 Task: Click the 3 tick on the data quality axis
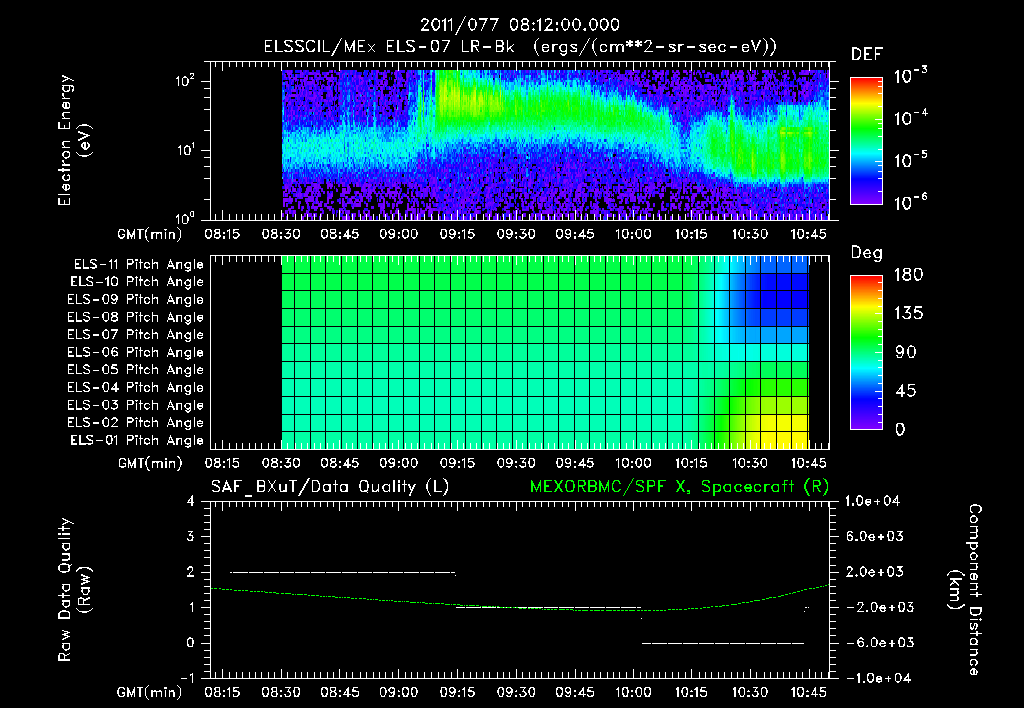(x=191, y=536)
